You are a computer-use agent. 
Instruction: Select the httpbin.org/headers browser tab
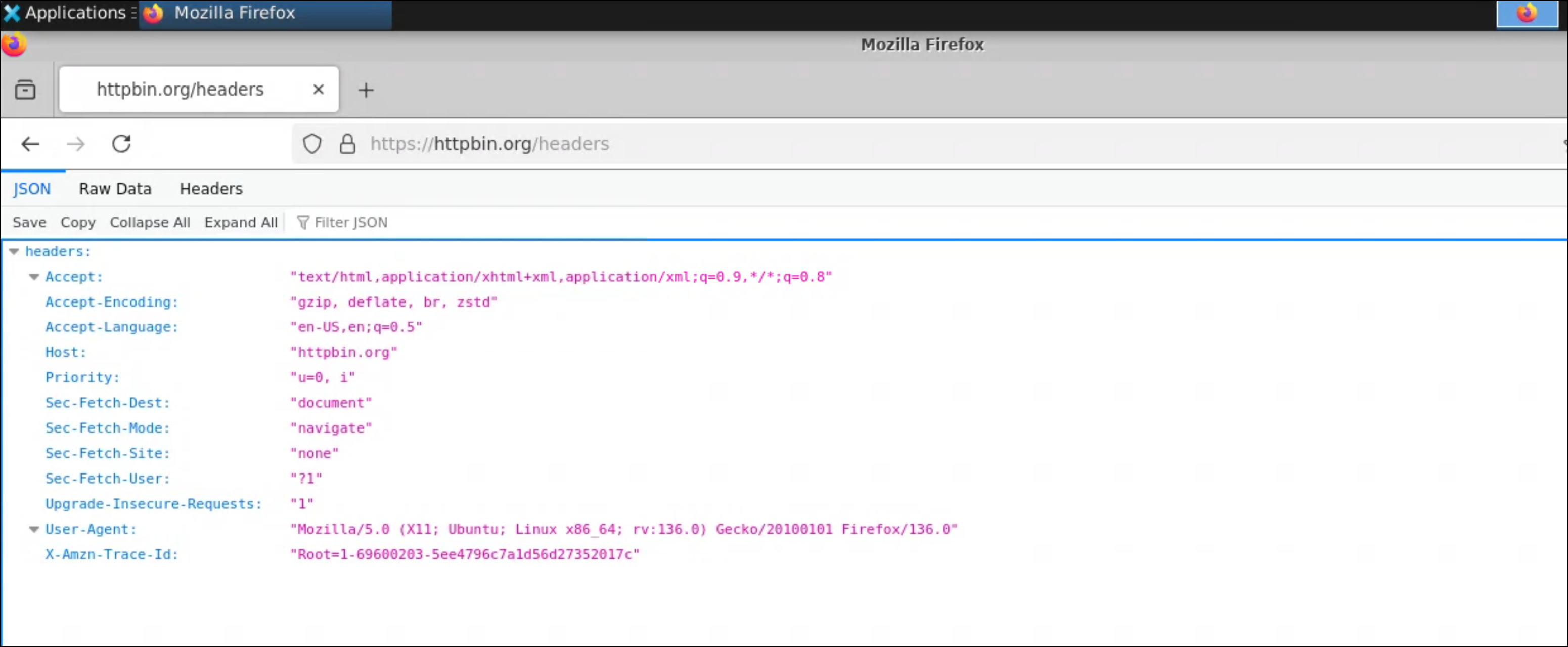pos(198,90)
